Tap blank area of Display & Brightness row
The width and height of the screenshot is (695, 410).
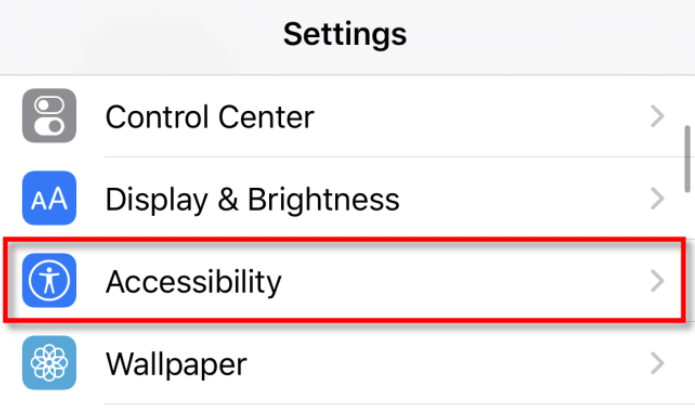click(x=523, y=199)
